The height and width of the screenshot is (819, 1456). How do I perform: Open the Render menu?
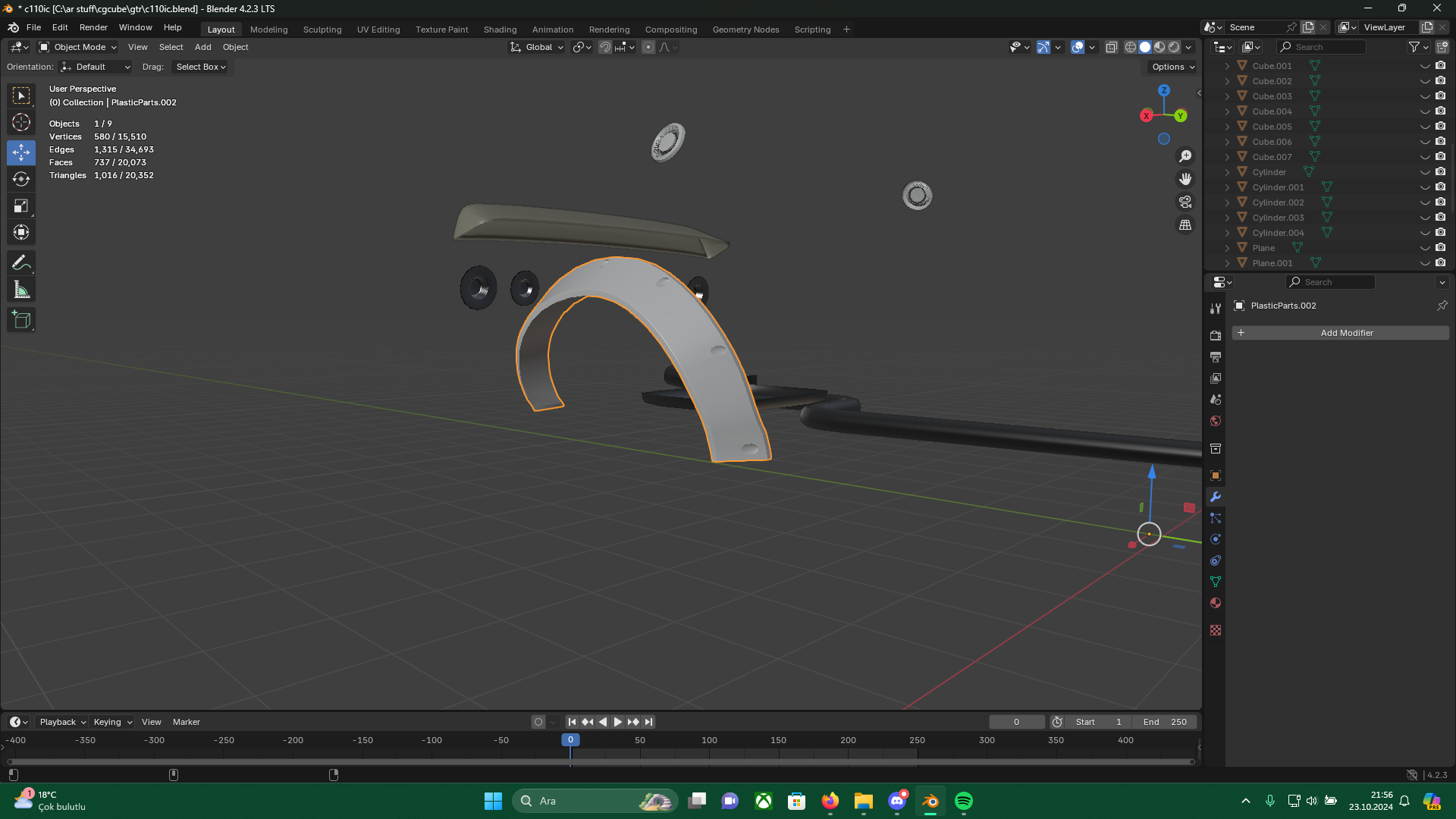93,27
